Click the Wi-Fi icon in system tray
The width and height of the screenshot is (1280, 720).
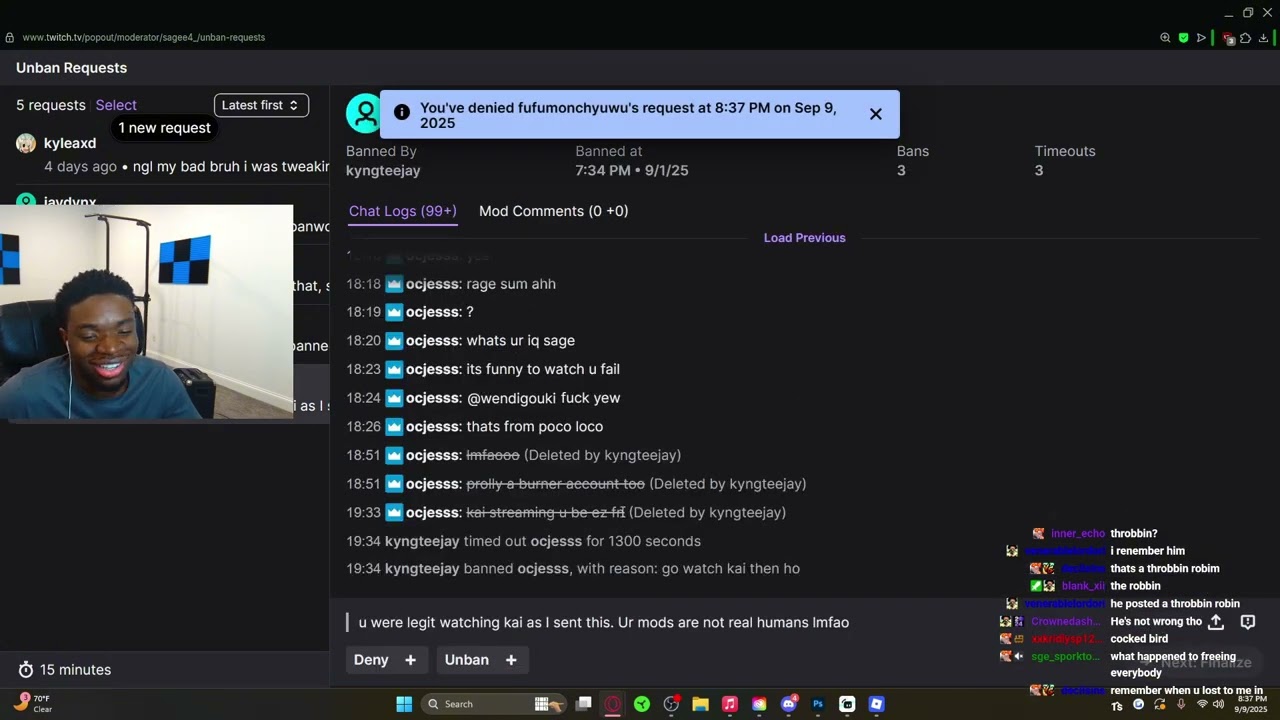coord(1202,704)
